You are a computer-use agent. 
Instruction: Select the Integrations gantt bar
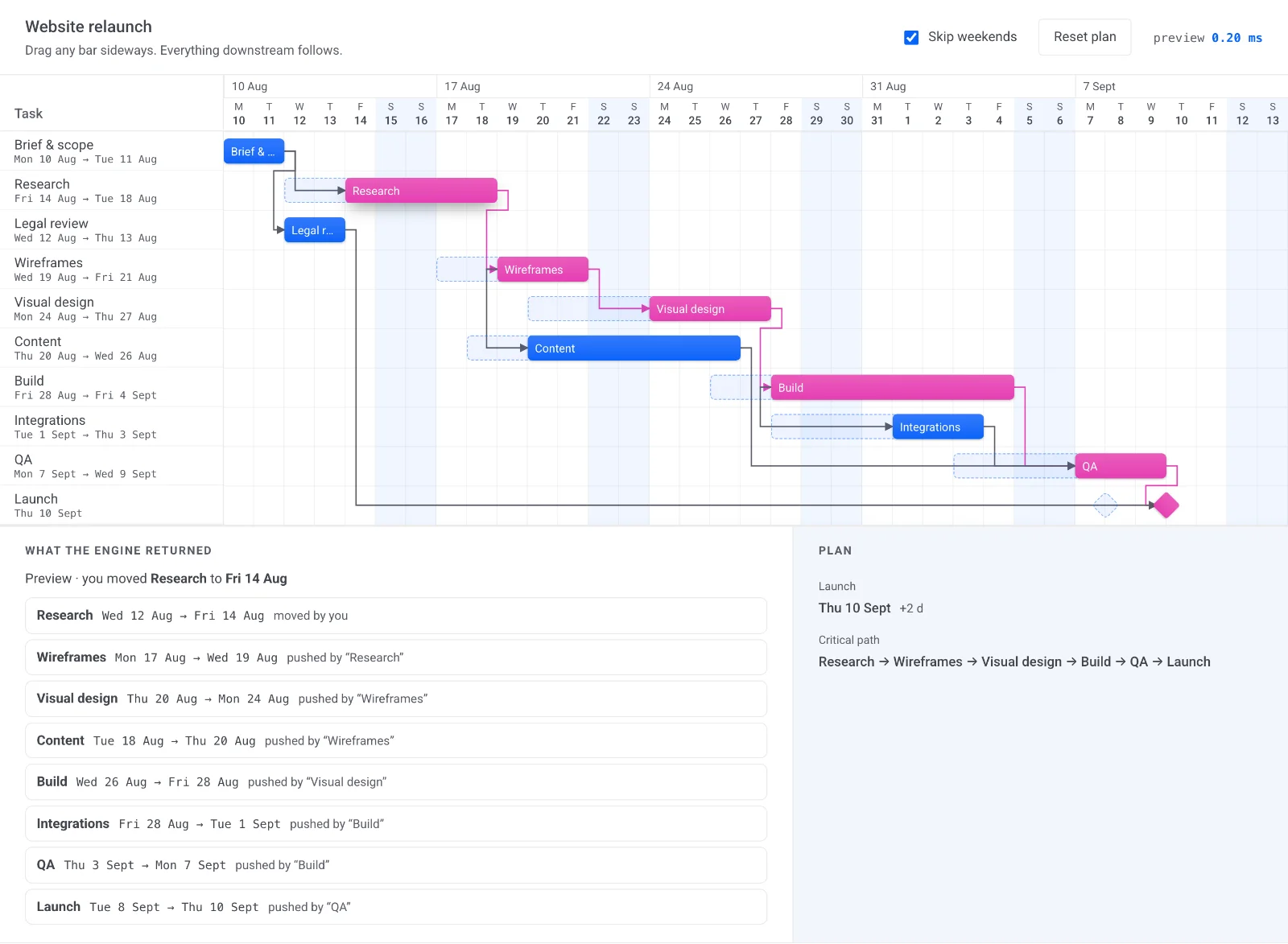(938, 427)
